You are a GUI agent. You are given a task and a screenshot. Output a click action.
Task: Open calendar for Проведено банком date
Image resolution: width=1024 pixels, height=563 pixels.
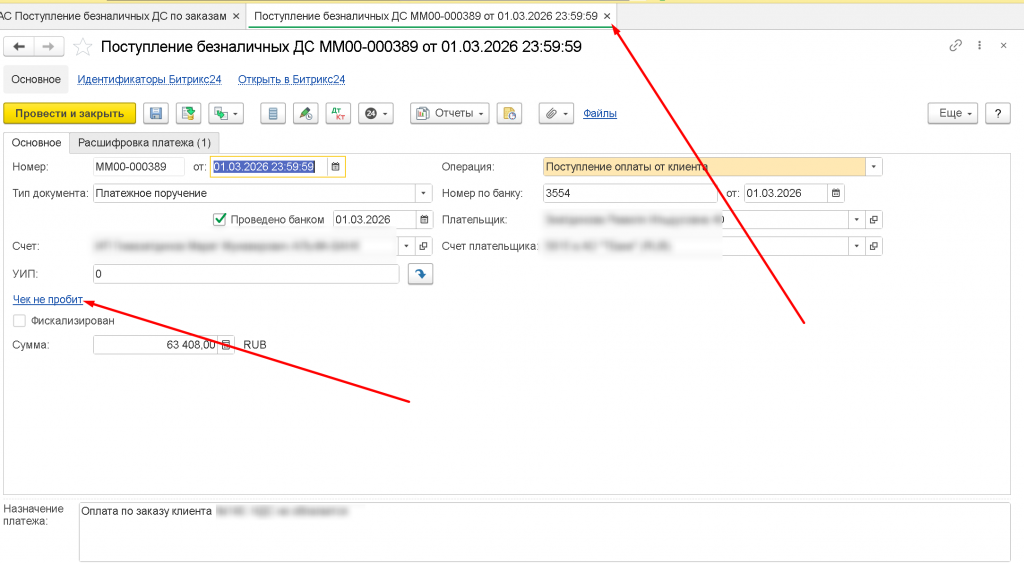point(424,219)
